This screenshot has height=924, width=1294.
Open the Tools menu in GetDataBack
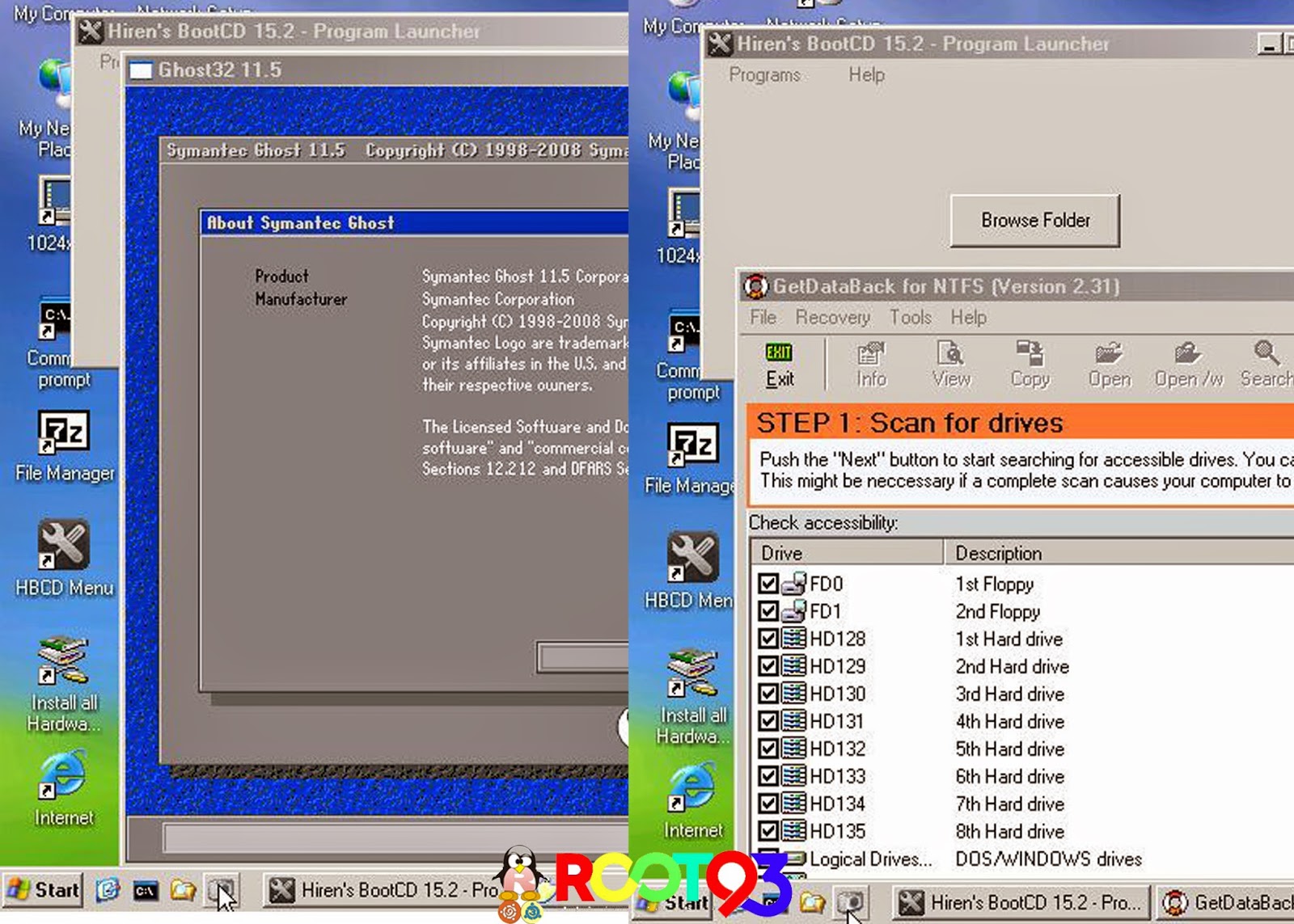pos(910,318)
